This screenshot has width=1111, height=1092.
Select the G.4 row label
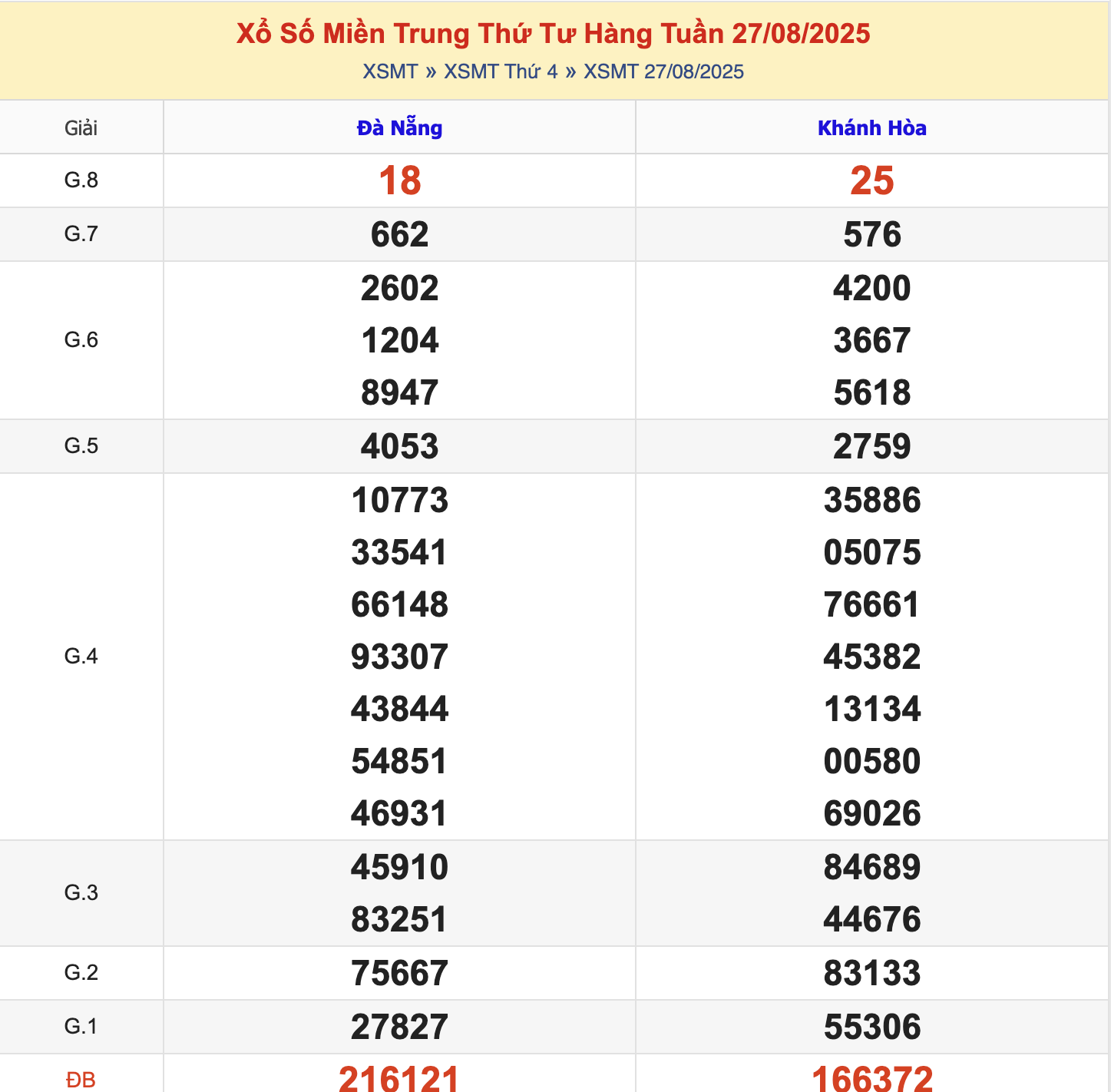[81, 657]
